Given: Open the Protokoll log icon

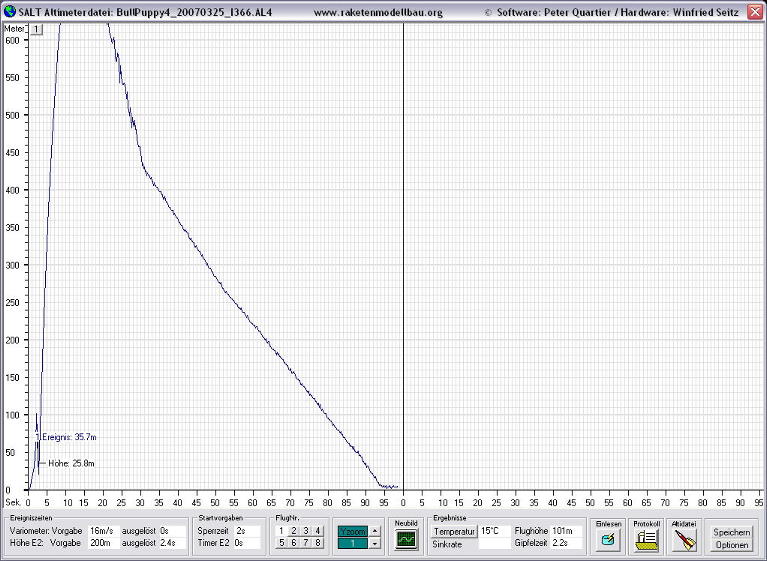Looking at the screenshot, I should (646, 539).
